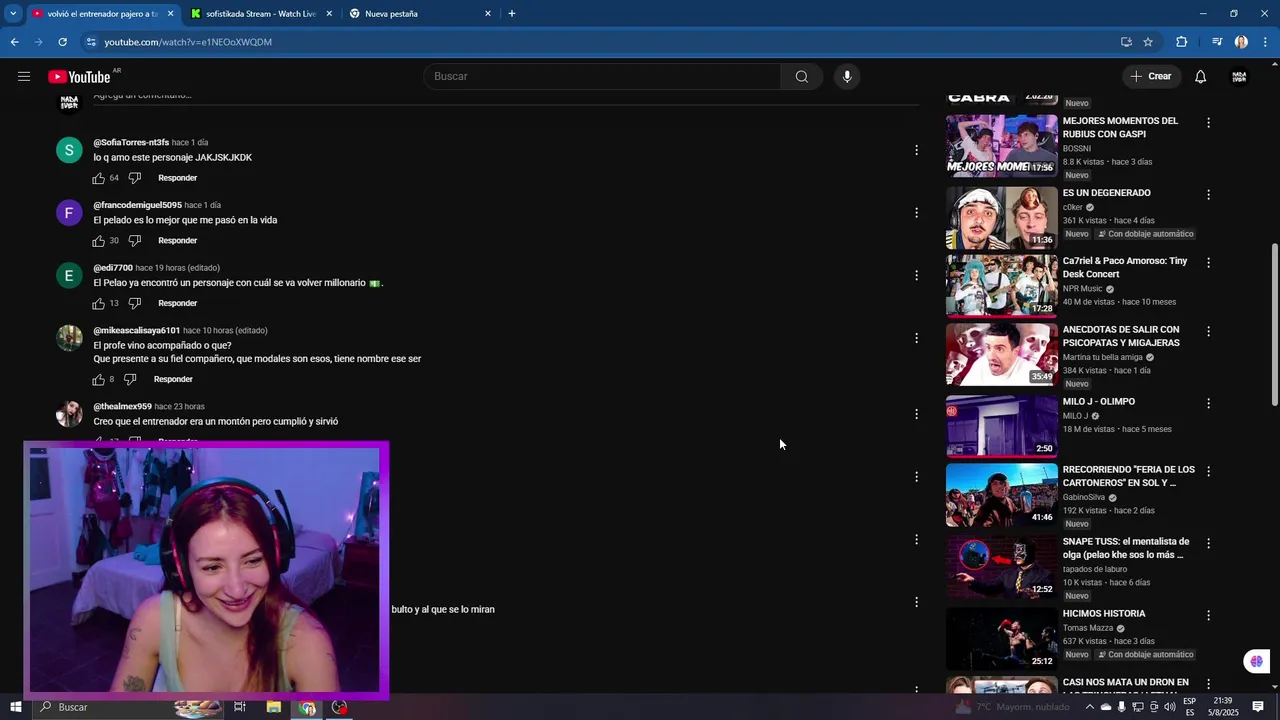
Task: Open @mikeascalisaya6101 profile avatar
Action: pyautogui.click(x=69, y=338)
